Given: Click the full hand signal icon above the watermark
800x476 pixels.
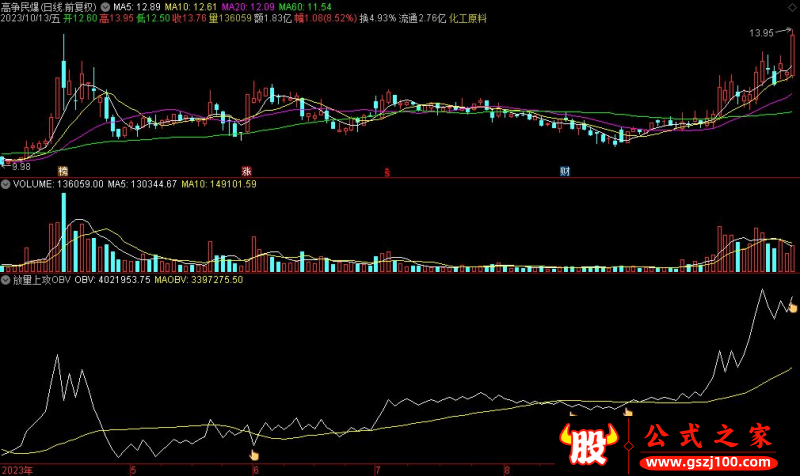Looking at the screenshot, I should [628, 412].
